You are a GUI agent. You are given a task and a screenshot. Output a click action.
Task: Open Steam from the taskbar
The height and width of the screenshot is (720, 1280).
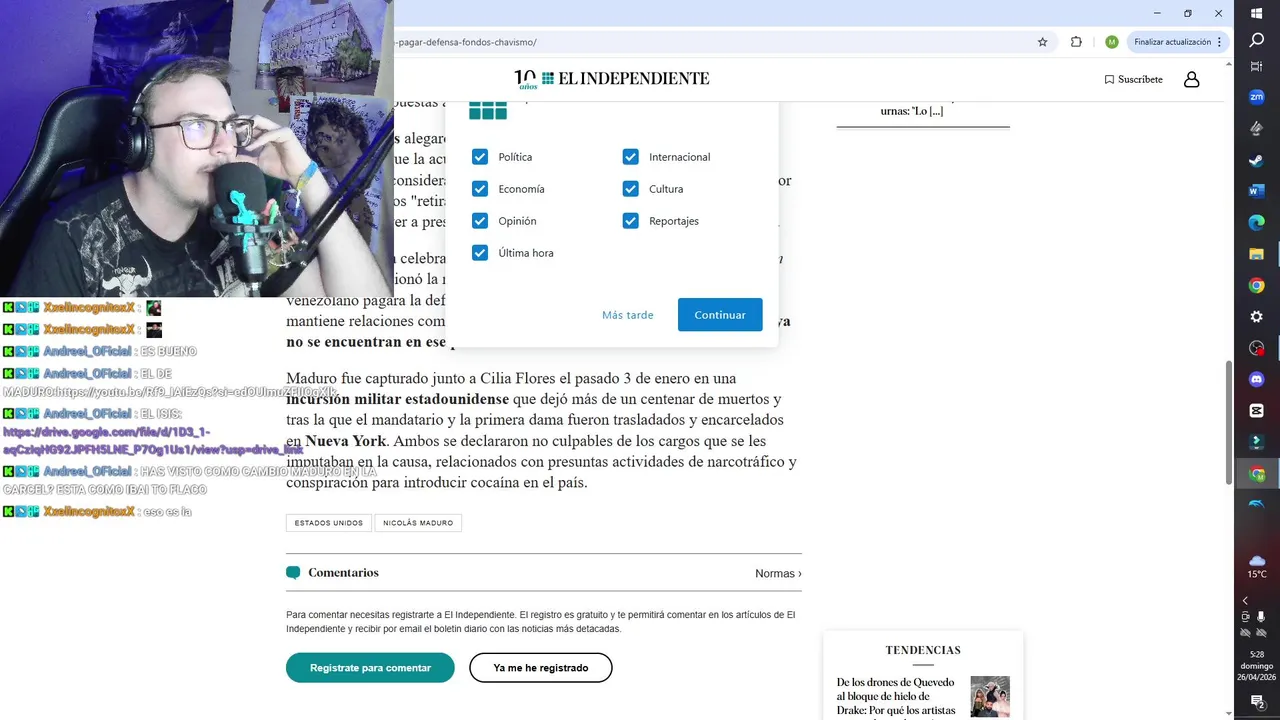pos(1257,160)
